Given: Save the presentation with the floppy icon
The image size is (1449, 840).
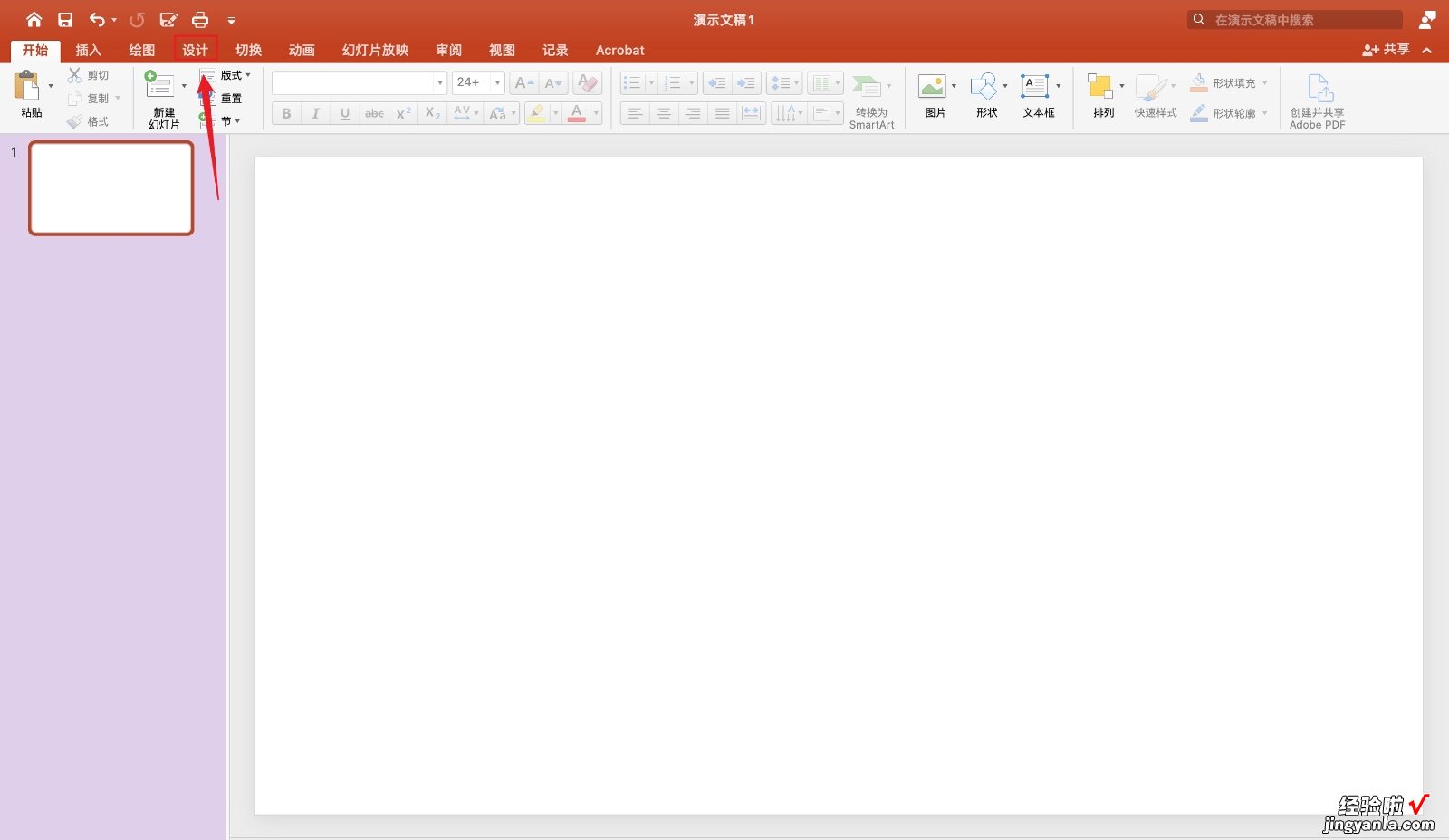Looking at the screenshot, I should (65, 19).
